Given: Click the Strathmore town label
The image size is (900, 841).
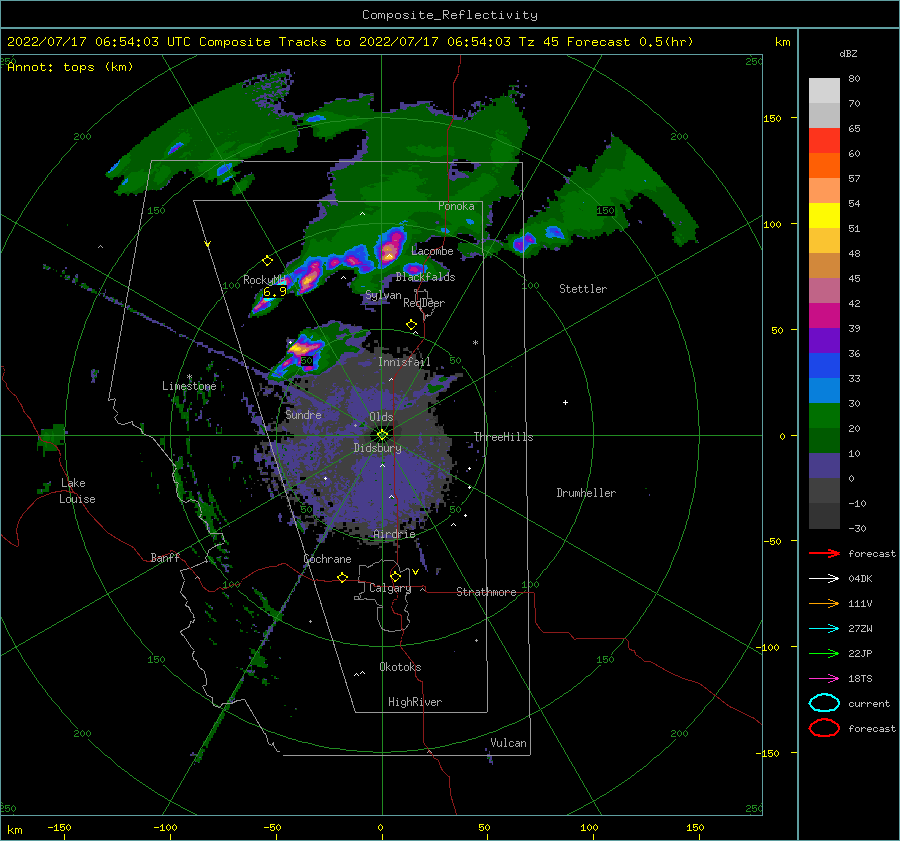Looking at the screenshot, I should (x=486, y=592).
